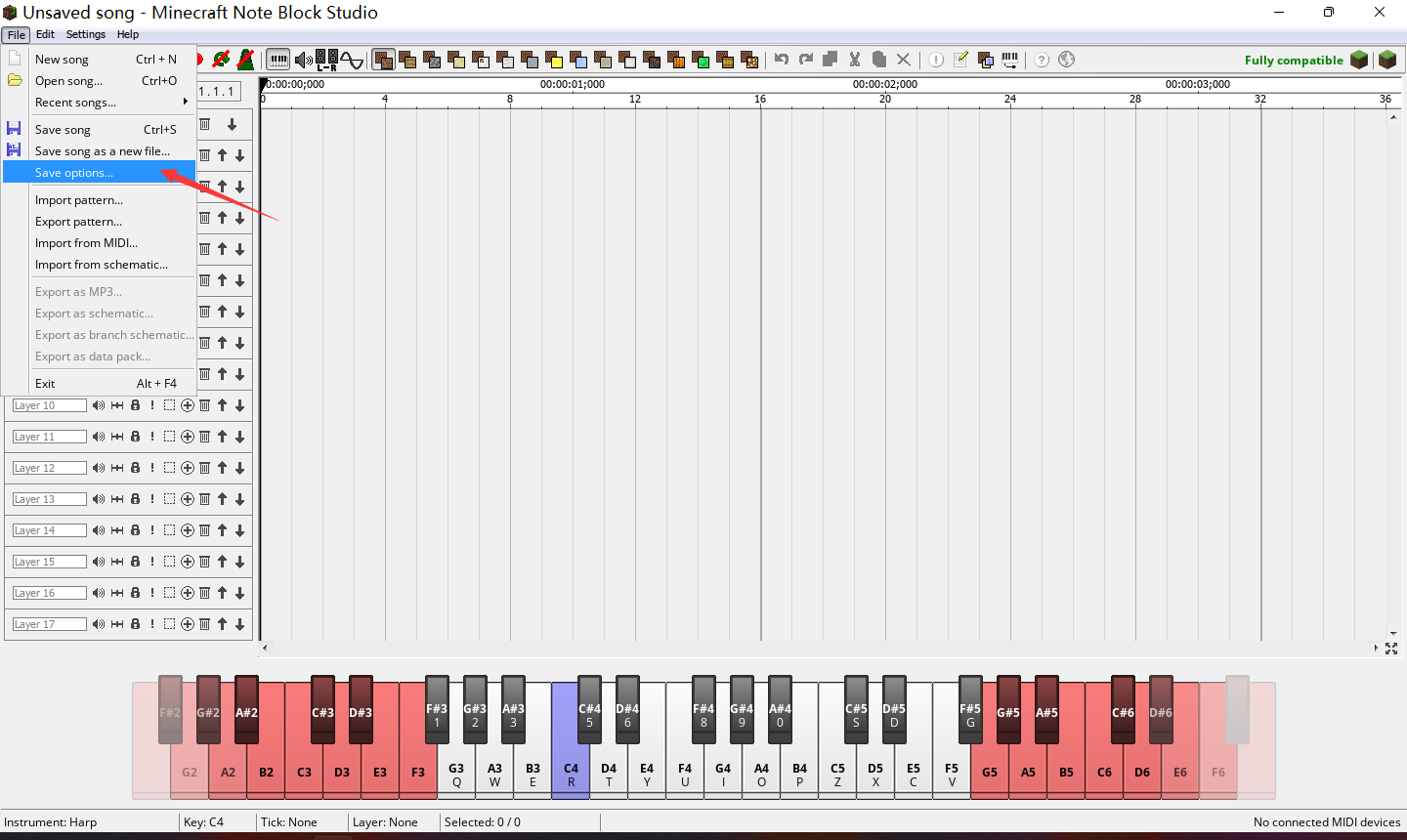1407x840 pixels.
Task: Click the sine wave pitch icon
Action: (x=352, y=61)
